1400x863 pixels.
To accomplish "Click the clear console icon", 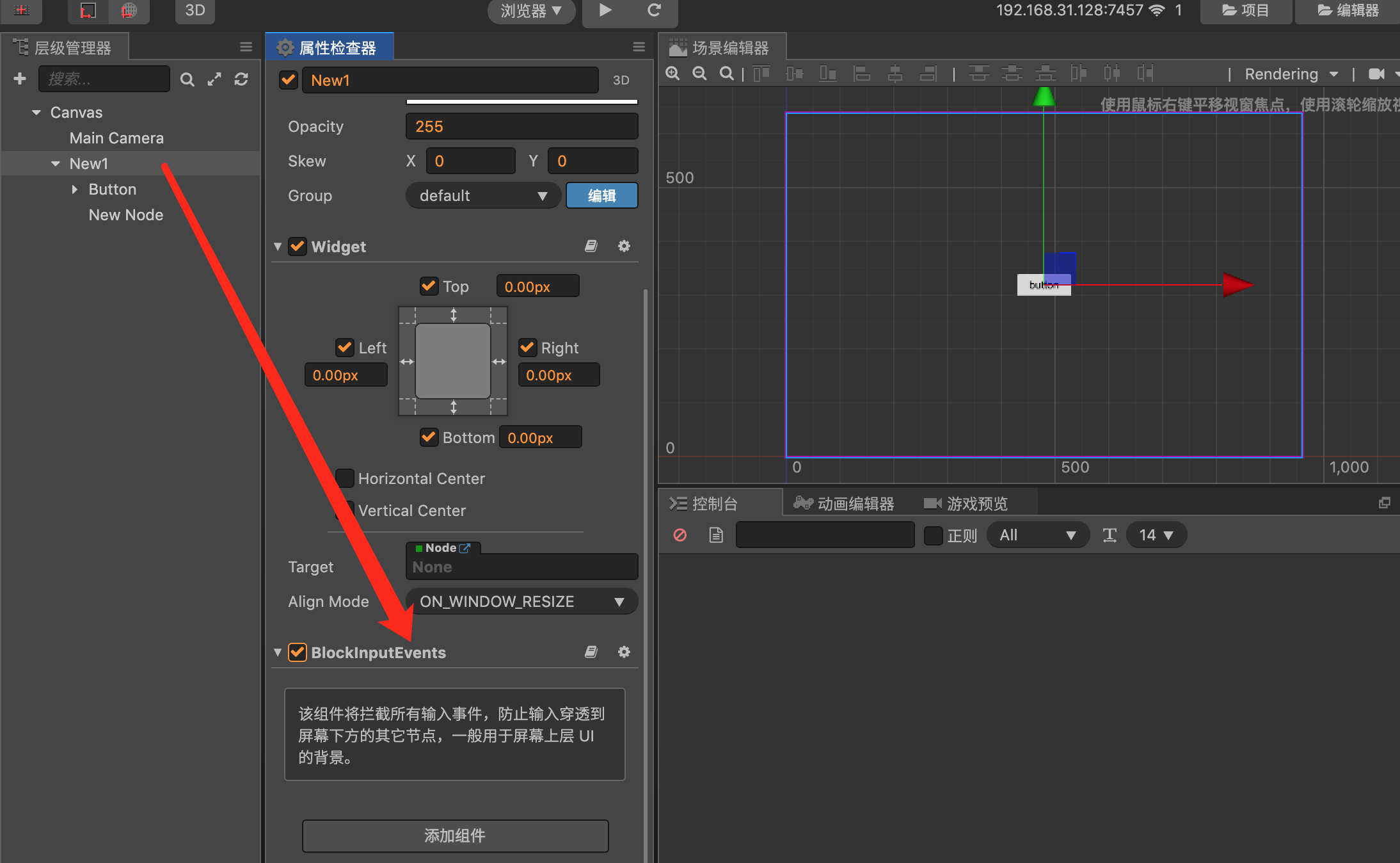I will click(680, 535).
